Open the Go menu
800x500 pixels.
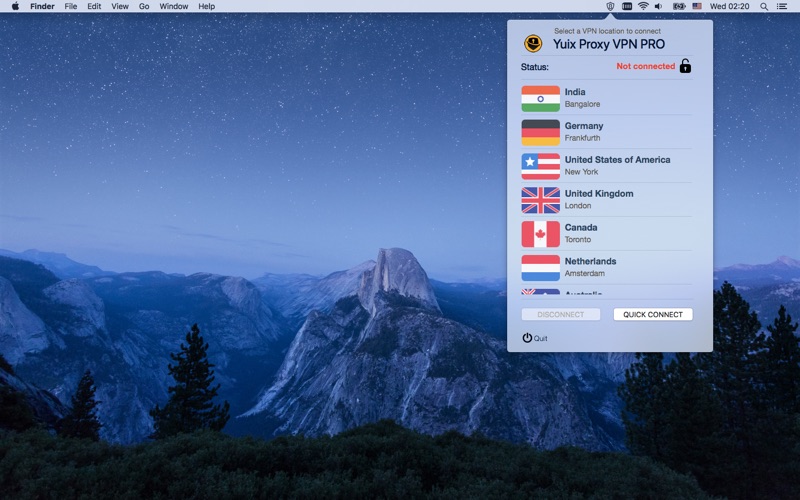[144, 6]
